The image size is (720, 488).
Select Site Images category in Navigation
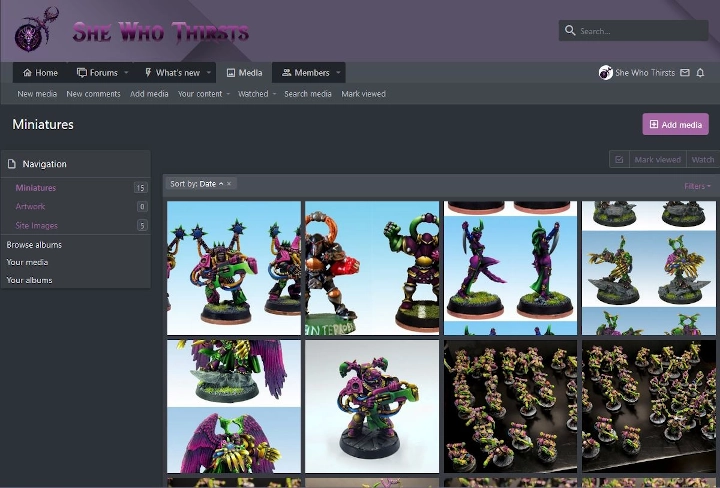(37, 225)
